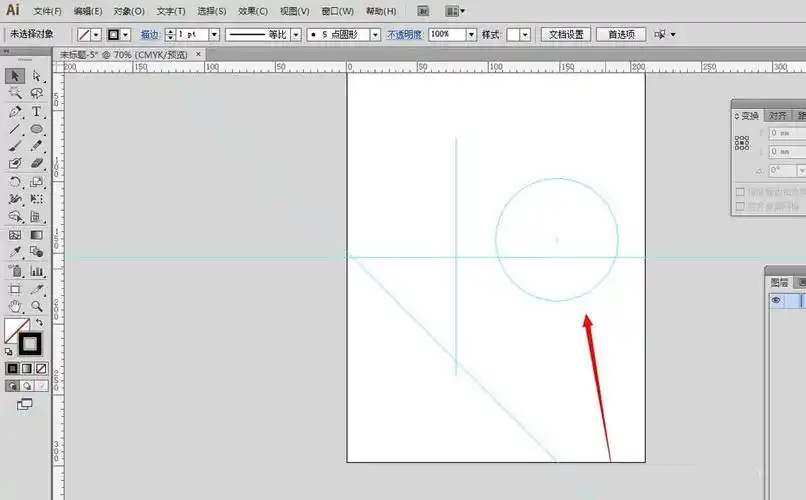Image resolution: width=806 pixels, height=500 pixels.
Task: Tick the first checkbox in Transform panel
Action: [740, 192]
